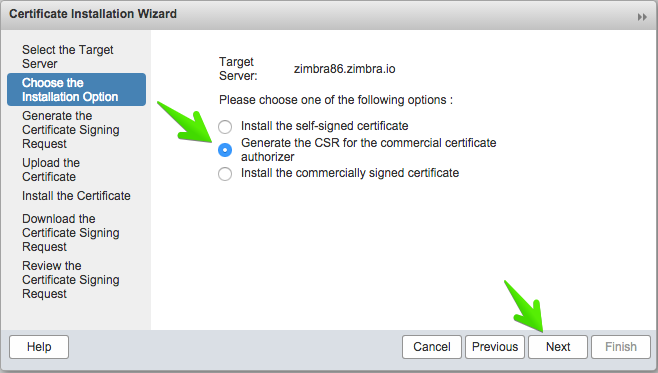Jump to Generate the Certificate Signing Request step
658x373 pixels.
(70, 130)
